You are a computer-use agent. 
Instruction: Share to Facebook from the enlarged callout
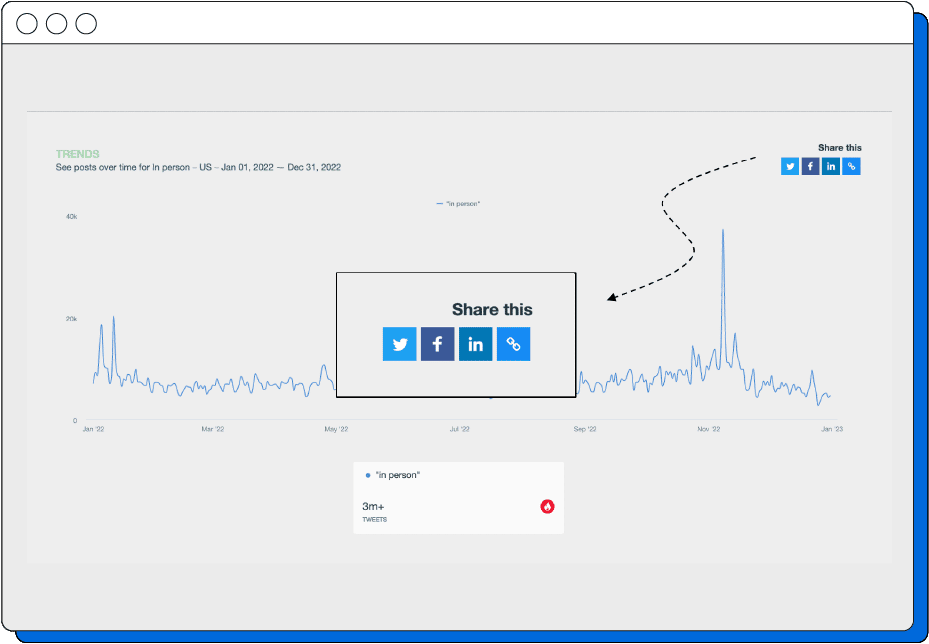click(438, 344)
